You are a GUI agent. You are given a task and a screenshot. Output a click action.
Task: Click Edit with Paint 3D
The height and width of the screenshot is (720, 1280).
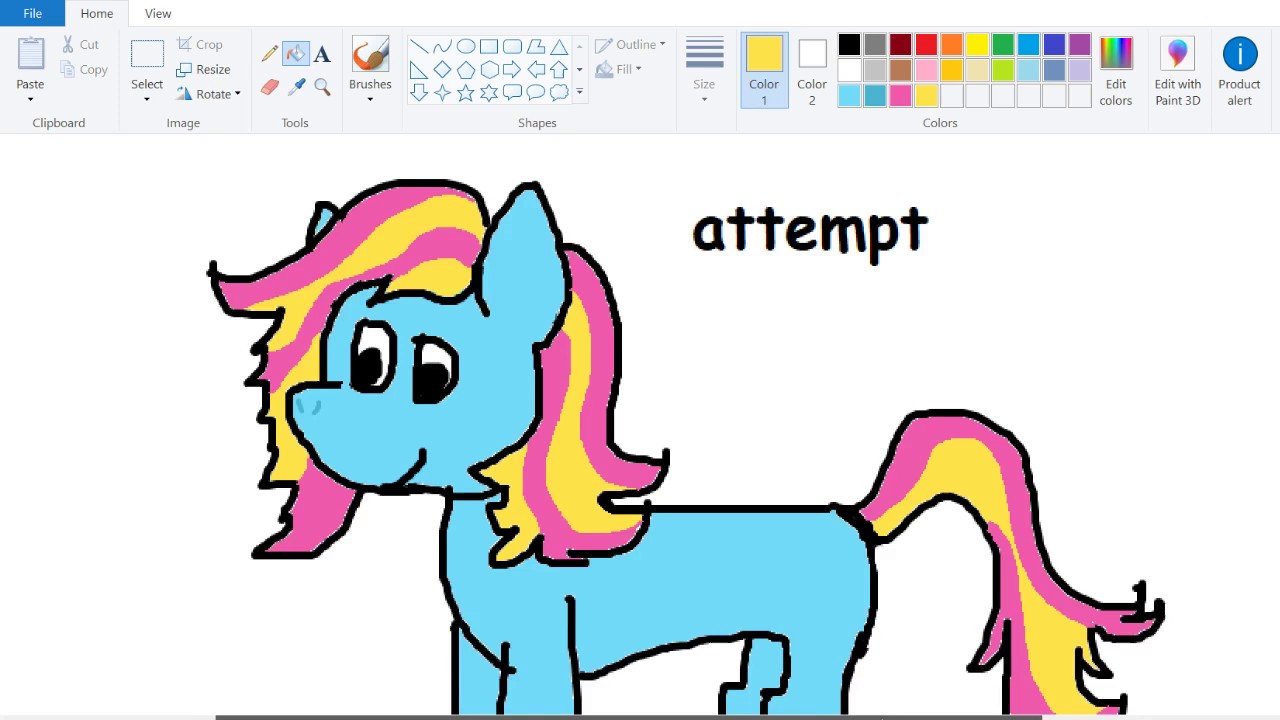click(1178, 70)
